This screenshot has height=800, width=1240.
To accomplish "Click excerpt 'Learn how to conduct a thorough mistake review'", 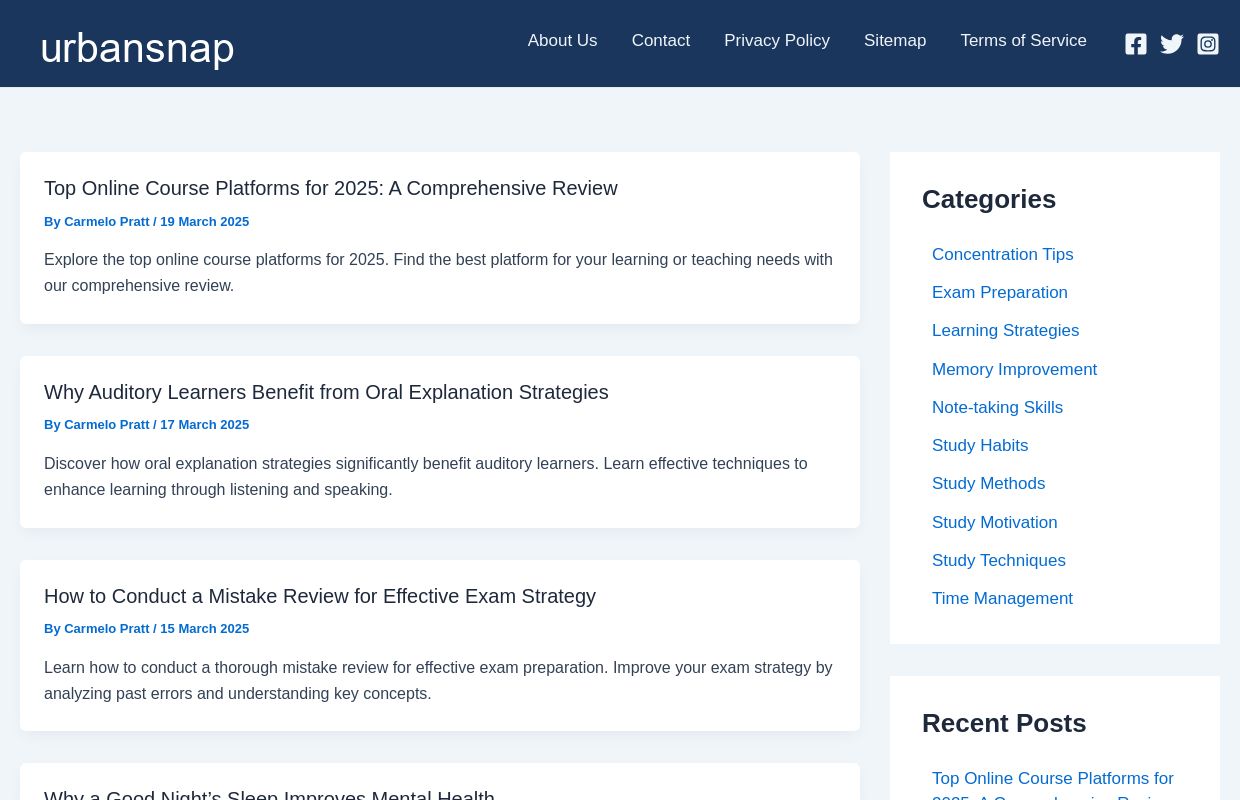I will tap(438, 680).
